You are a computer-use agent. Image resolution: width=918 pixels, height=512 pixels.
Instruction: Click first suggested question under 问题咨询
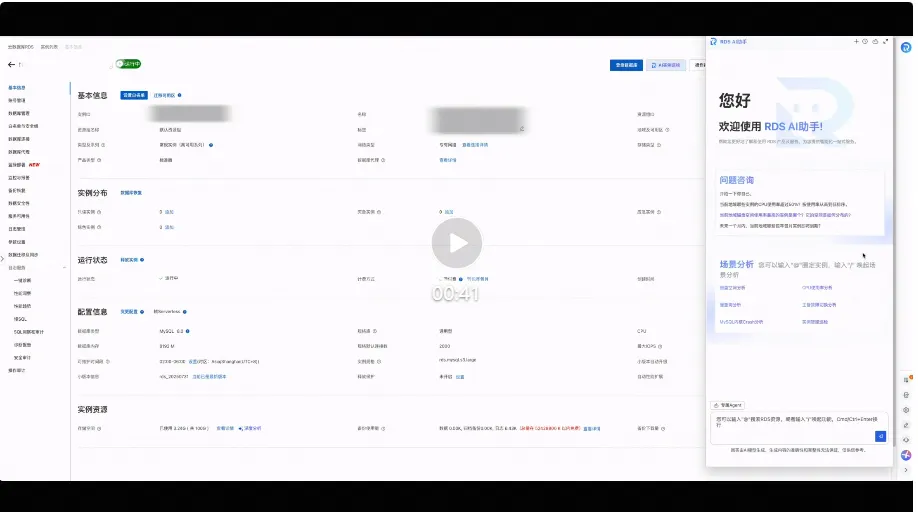[x=735, y=194]
